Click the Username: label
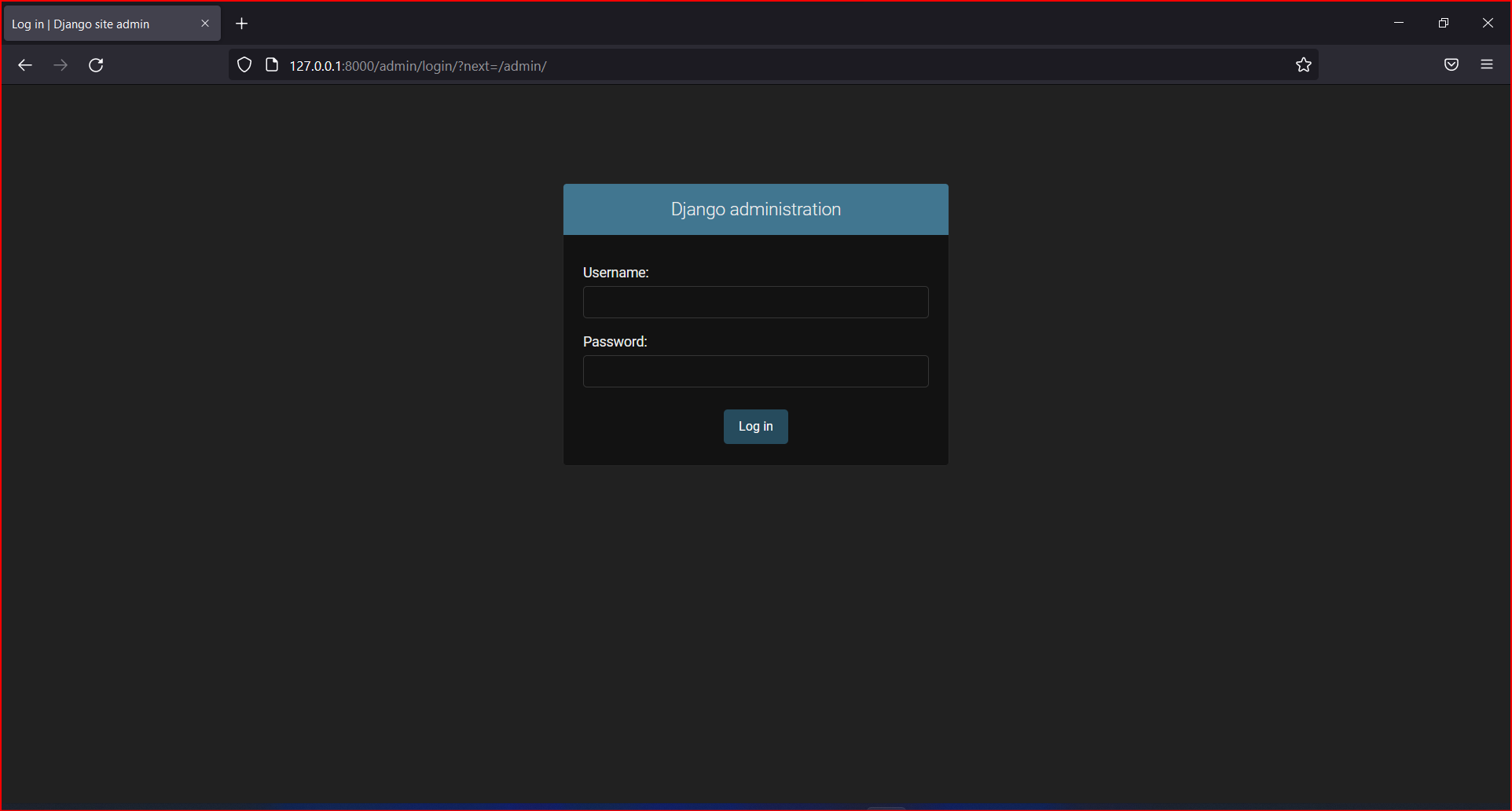This screenshot has width=1512, height=811. pos(616,273)
